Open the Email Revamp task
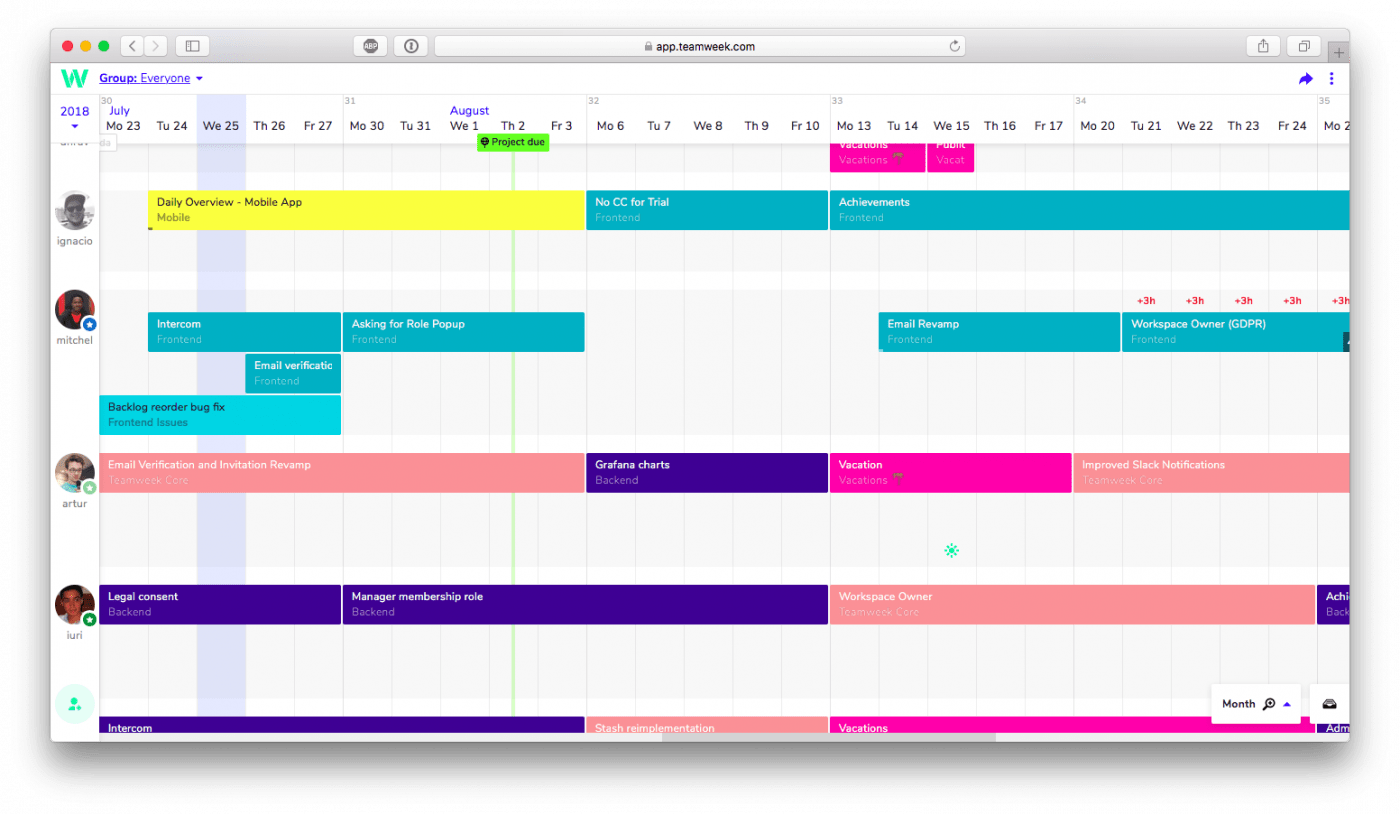This screenshot has width=1400, height=814. tap(999, 332)
